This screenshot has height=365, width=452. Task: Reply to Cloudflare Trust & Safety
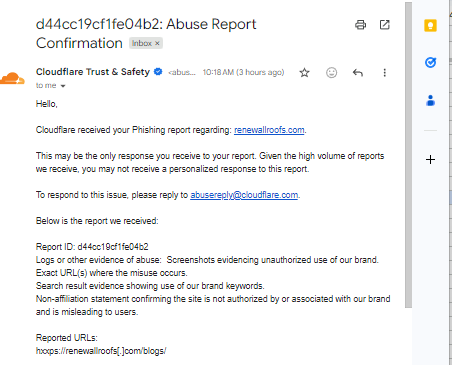[358, 73]
